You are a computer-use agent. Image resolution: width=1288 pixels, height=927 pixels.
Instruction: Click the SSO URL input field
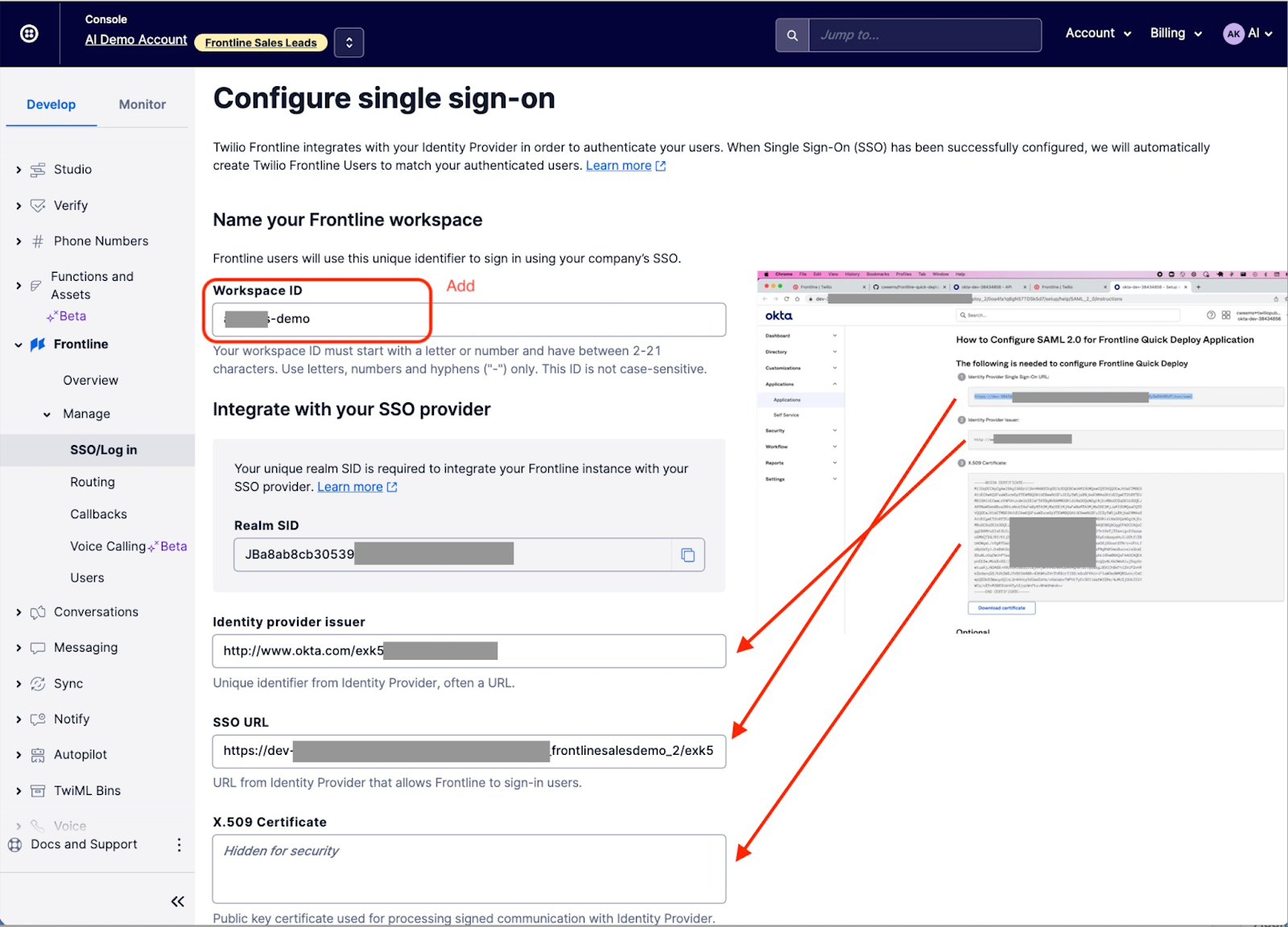click(x=469, y=751)
